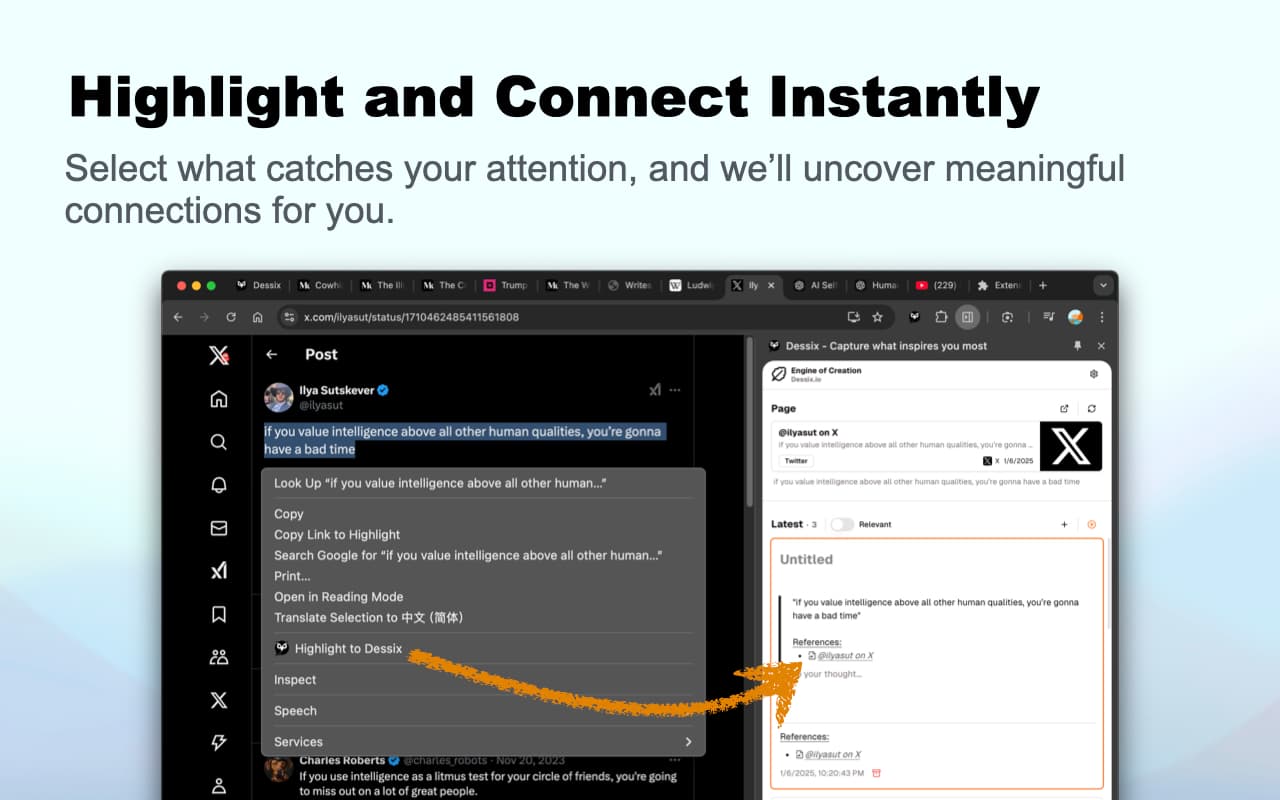Choose Print from the context menu
Screen dimensions: 1280x800
click(x=483, y=576)
